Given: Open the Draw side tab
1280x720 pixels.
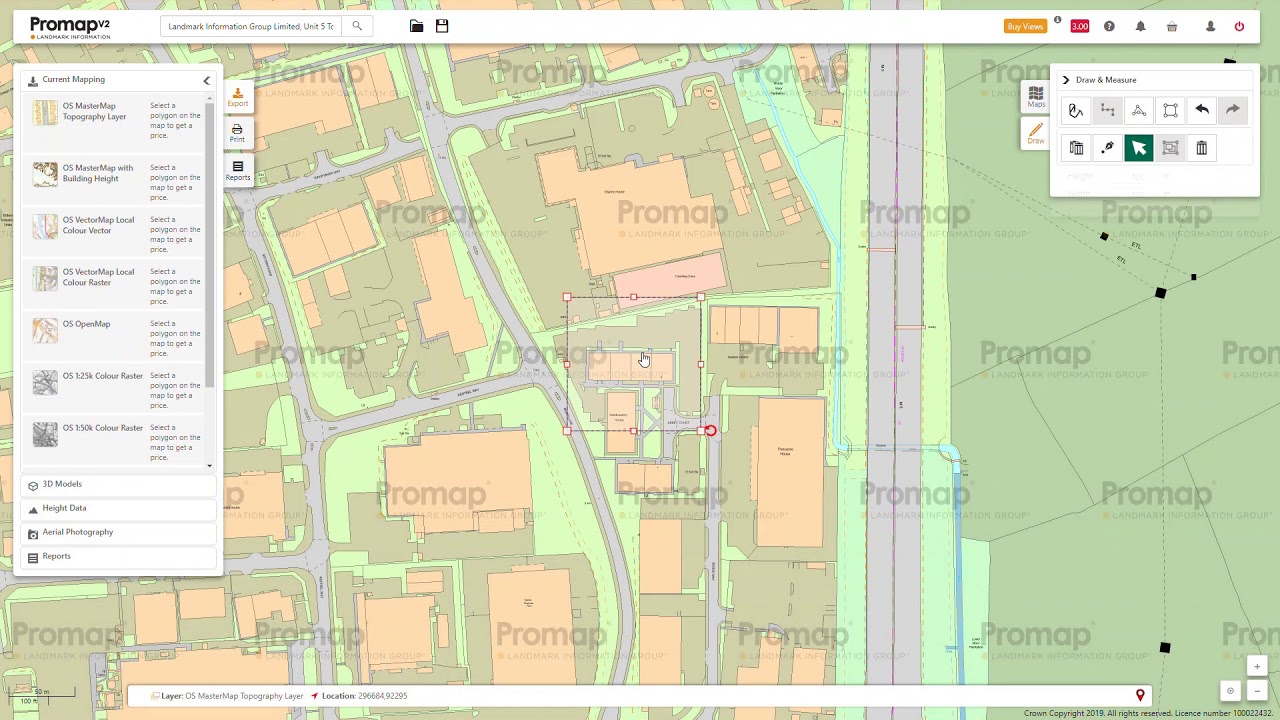Looking at the screenshot, I should click(1036, 133).
